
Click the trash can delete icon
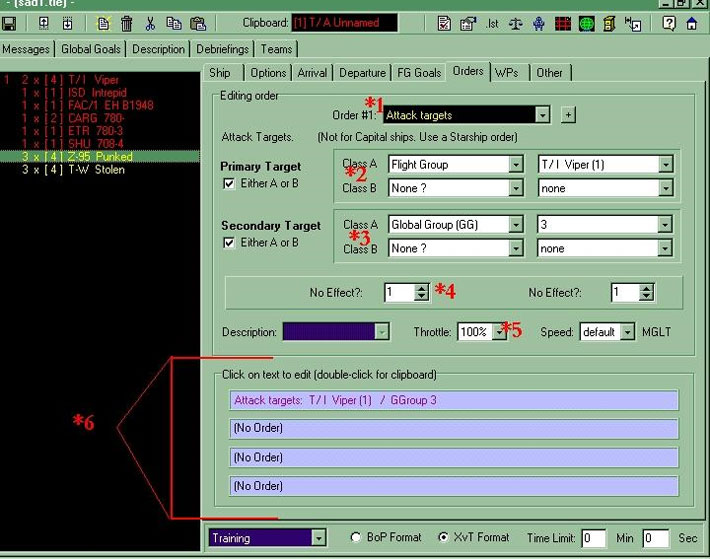(x=127, y=24)
